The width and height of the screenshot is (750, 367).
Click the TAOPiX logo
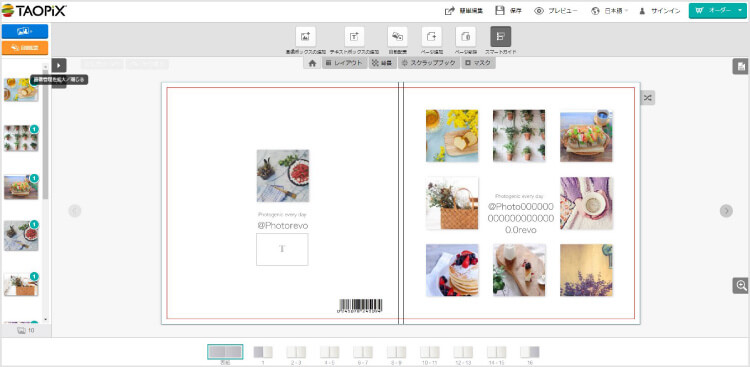click(34, 11)
